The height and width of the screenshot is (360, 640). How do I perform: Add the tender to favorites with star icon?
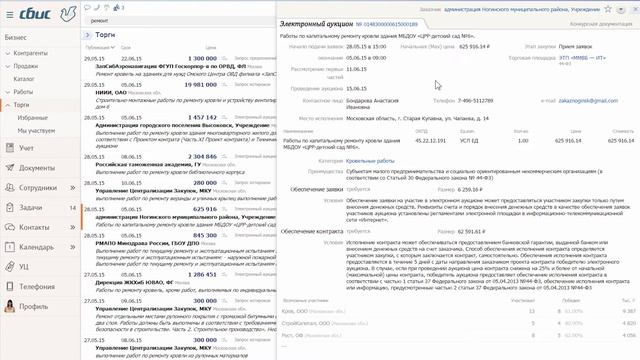click(608, 9)
